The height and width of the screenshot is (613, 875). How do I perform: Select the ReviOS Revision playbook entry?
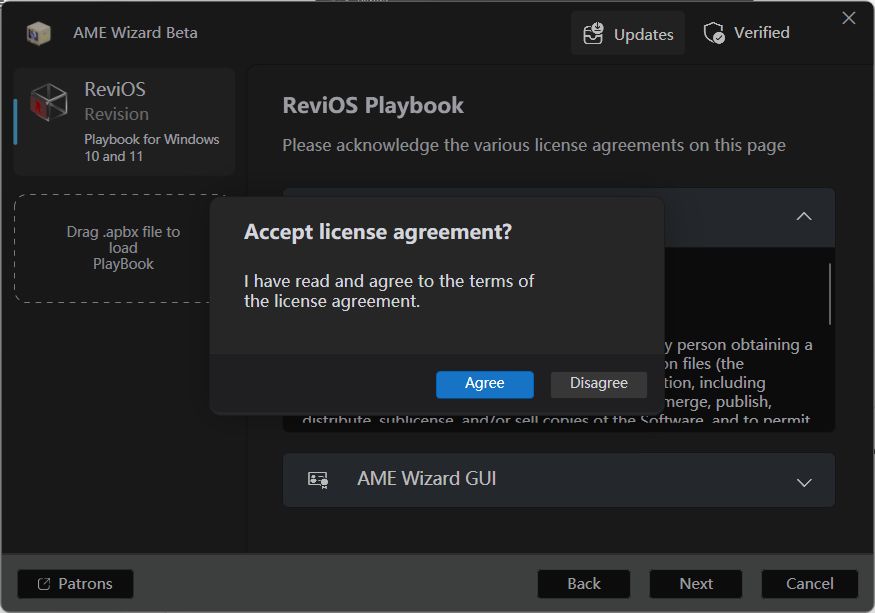tap(124, 122)
